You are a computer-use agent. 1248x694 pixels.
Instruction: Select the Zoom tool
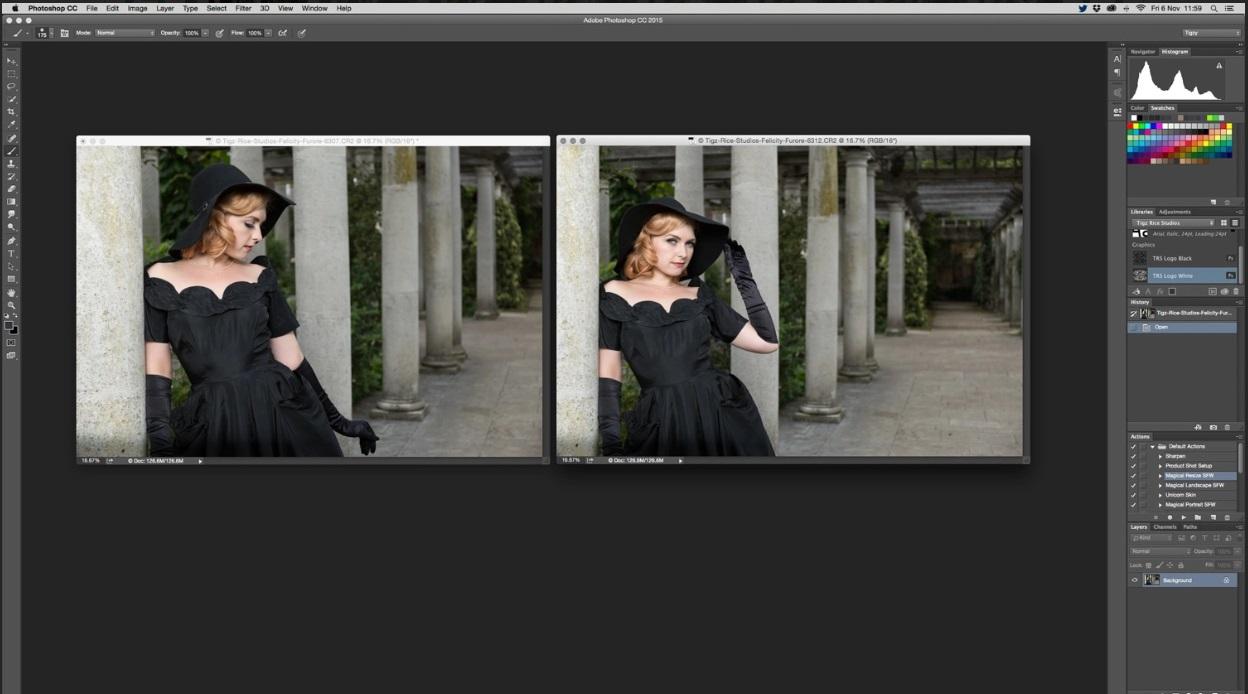12,306
